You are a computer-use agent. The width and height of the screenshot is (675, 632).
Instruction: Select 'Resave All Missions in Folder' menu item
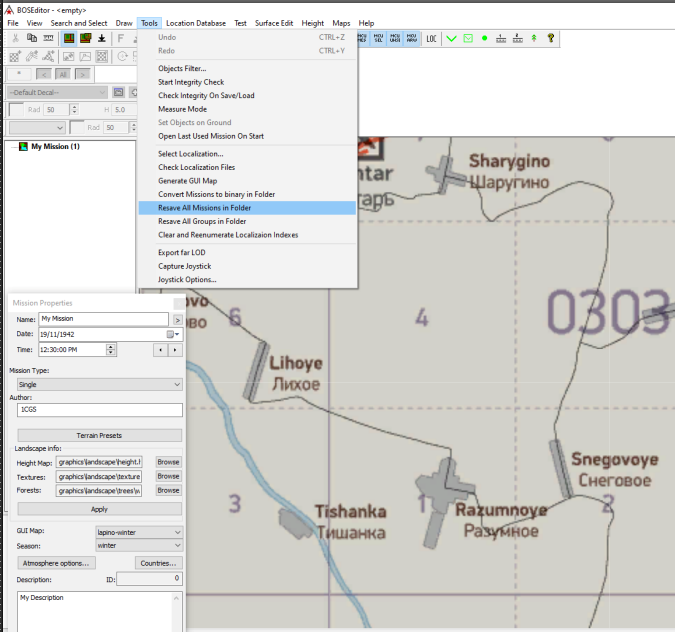tap(204, 208)
